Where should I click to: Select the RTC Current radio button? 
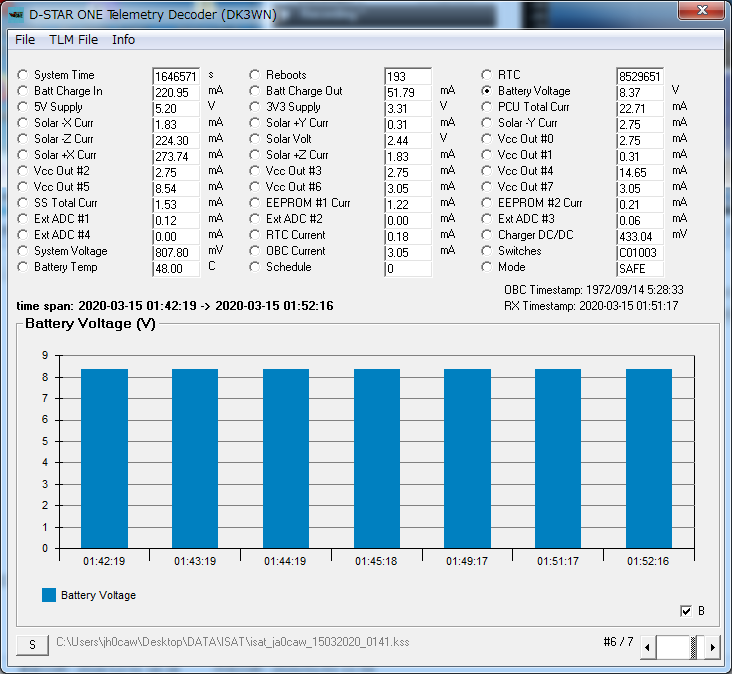(254, 235)
